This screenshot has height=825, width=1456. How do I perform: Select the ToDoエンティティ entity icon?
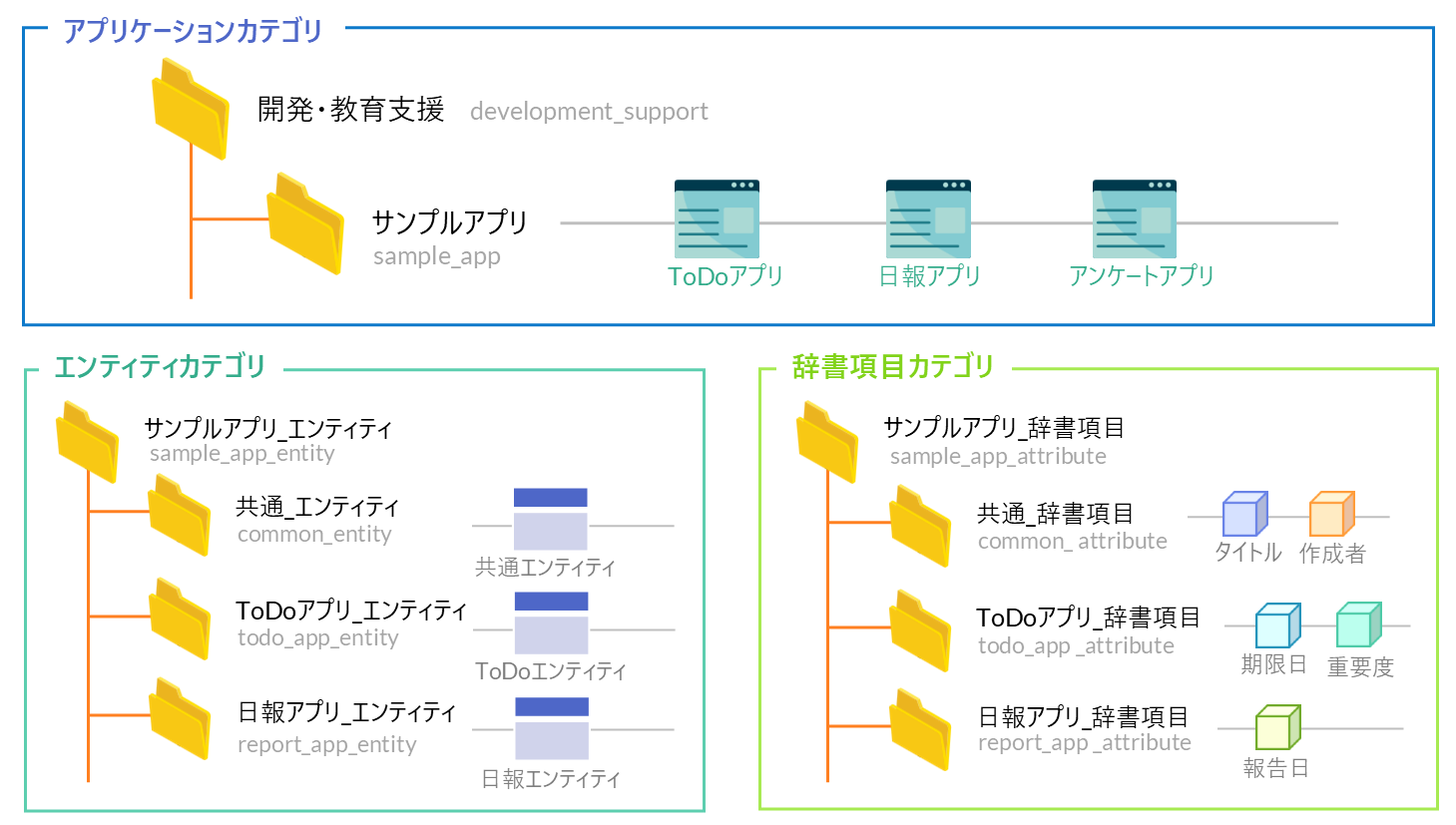coord(551,623)
